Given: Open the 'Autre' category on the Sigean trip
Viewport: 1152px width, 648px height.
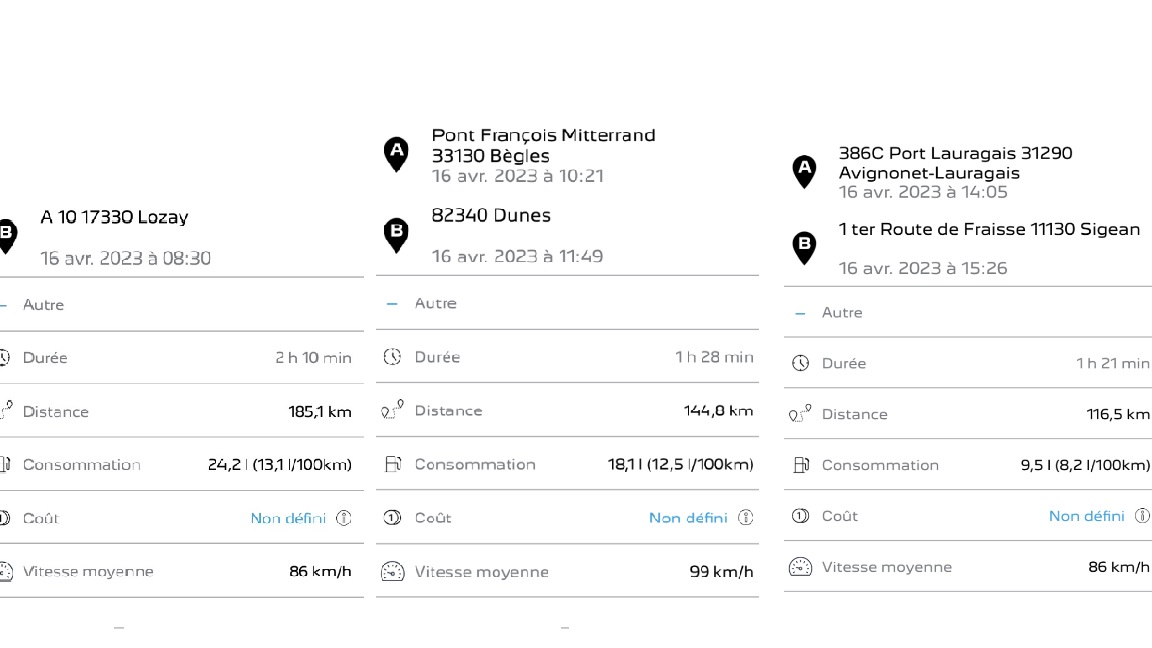Looking at the screenshot, I should pyautogui.click(x=841, y=313).
